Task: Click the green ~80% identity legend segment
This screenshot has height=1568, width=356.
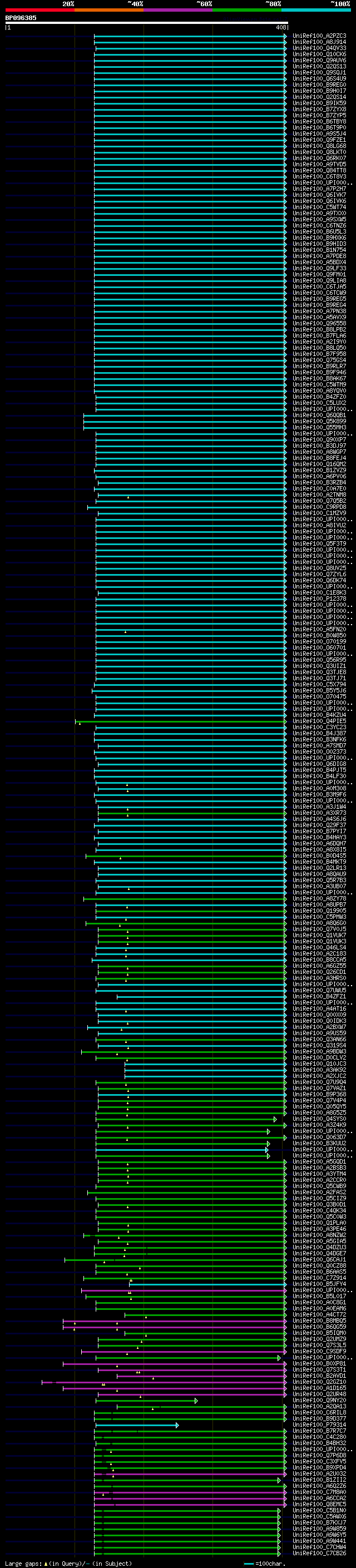Action: pyautogui.click(x=247, y=10)
